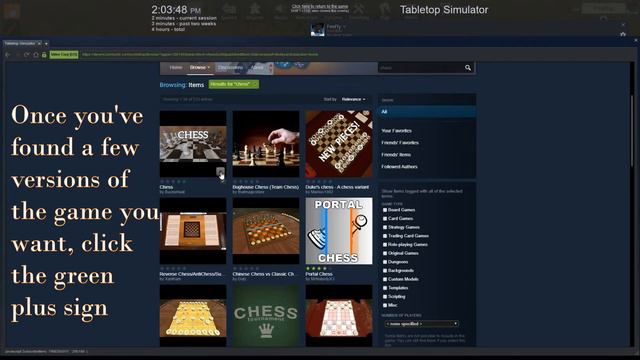Click the search magnifier icon in Workshop
Screen dimensions: 640x360
coord(468,68)
